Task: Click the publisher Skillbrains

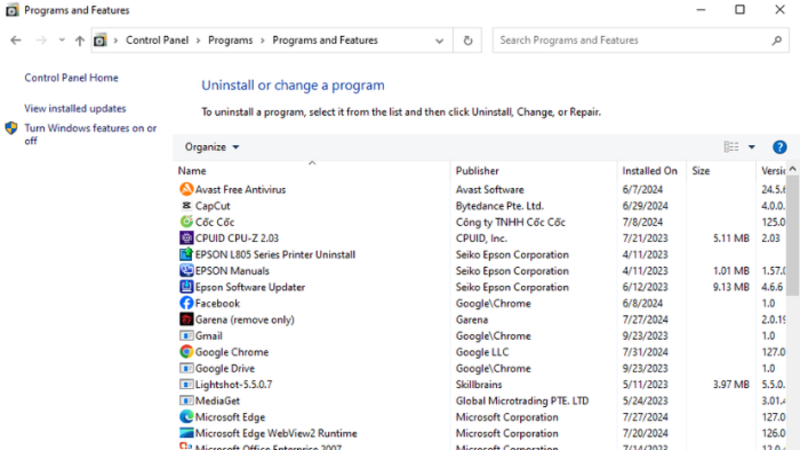Action: coord(479,384)
